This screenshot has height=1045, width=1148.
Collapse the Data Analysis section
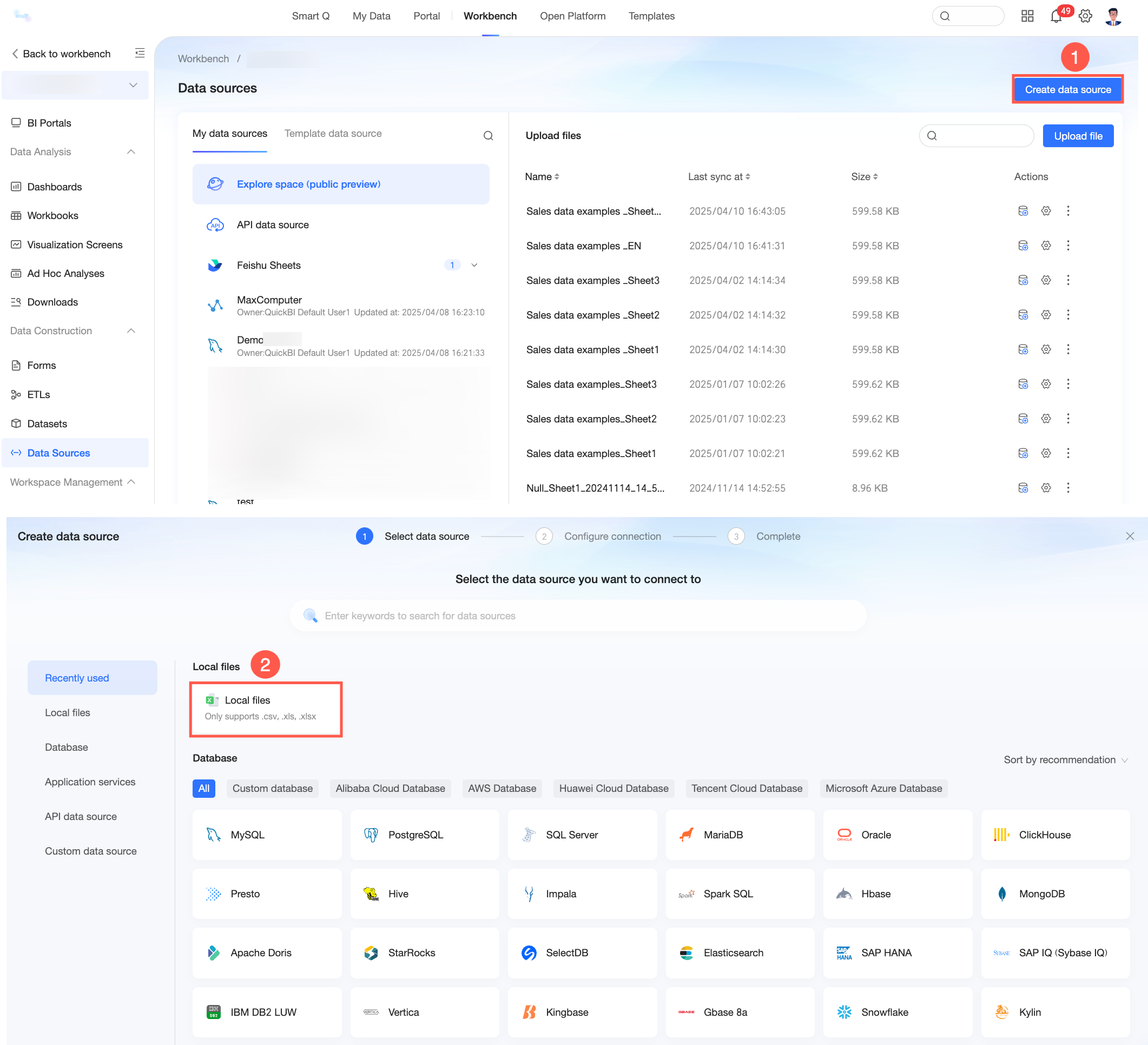tap(131, 151)
